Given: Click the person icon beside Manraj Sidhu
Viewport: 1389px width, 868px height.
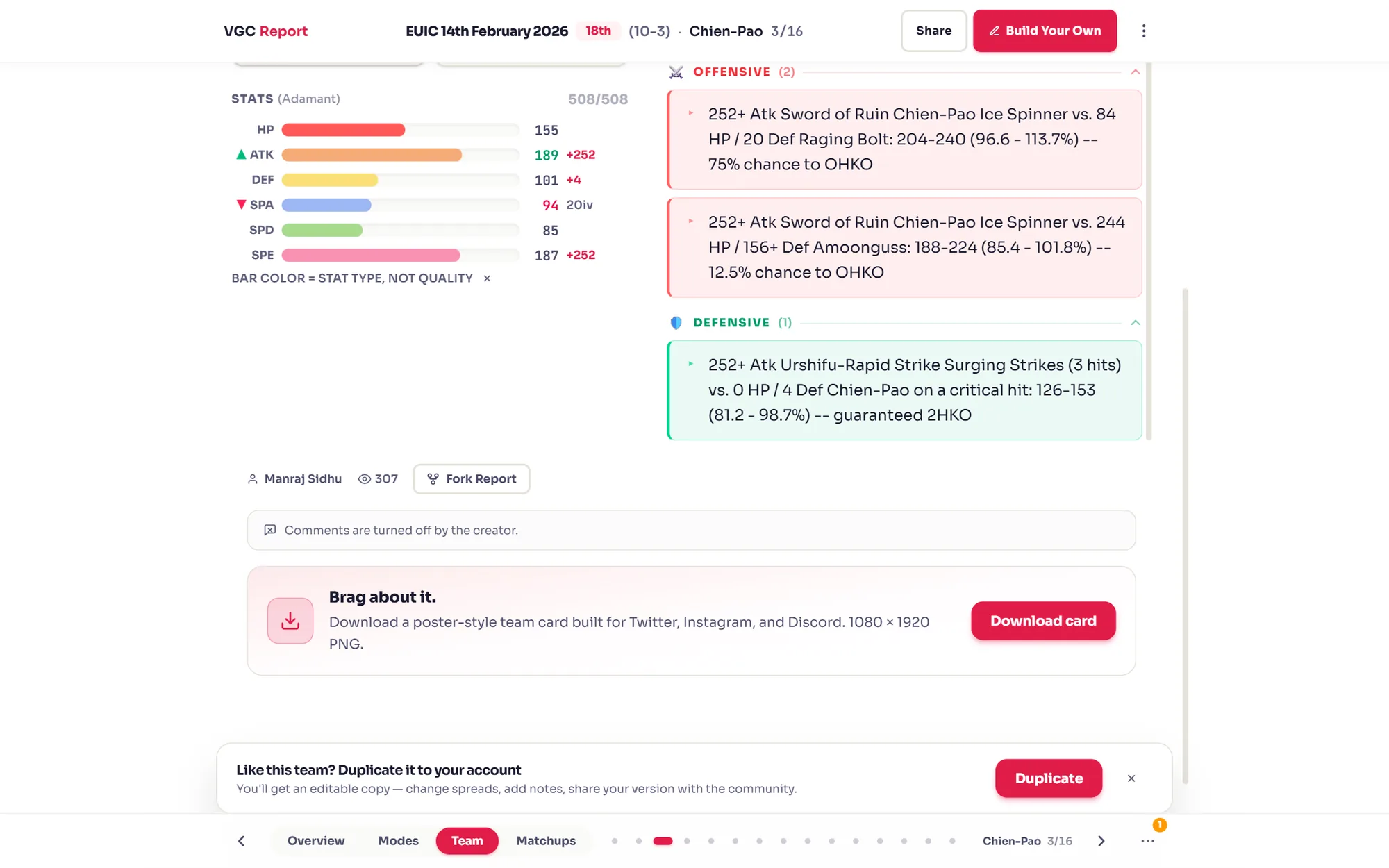Looking at the screenshot, I should 253,479.
